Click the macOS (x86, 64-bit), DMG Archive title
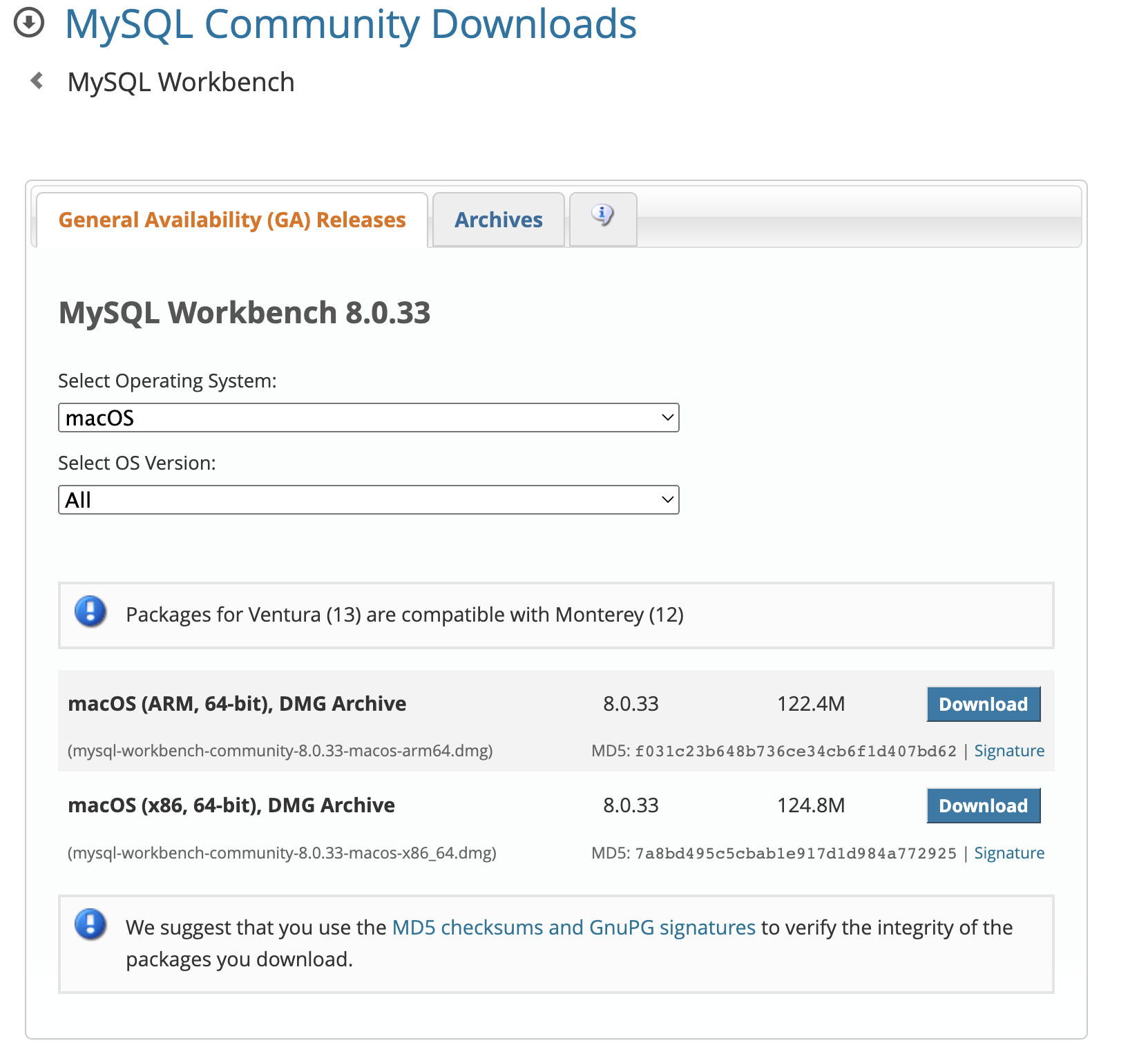1148x1043 pixels. pos(231,805)
